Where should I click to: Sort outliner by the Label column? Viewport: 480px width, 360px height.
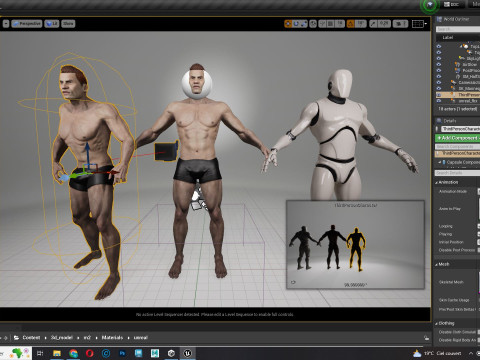(x=448, y=37)
